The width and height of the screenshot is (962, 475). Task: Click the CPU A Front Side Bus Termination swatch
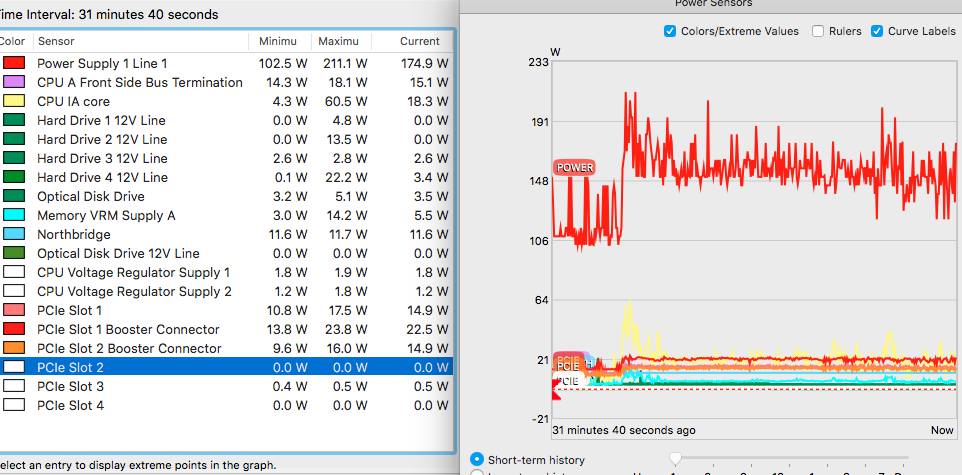click(x=13, y=82)
